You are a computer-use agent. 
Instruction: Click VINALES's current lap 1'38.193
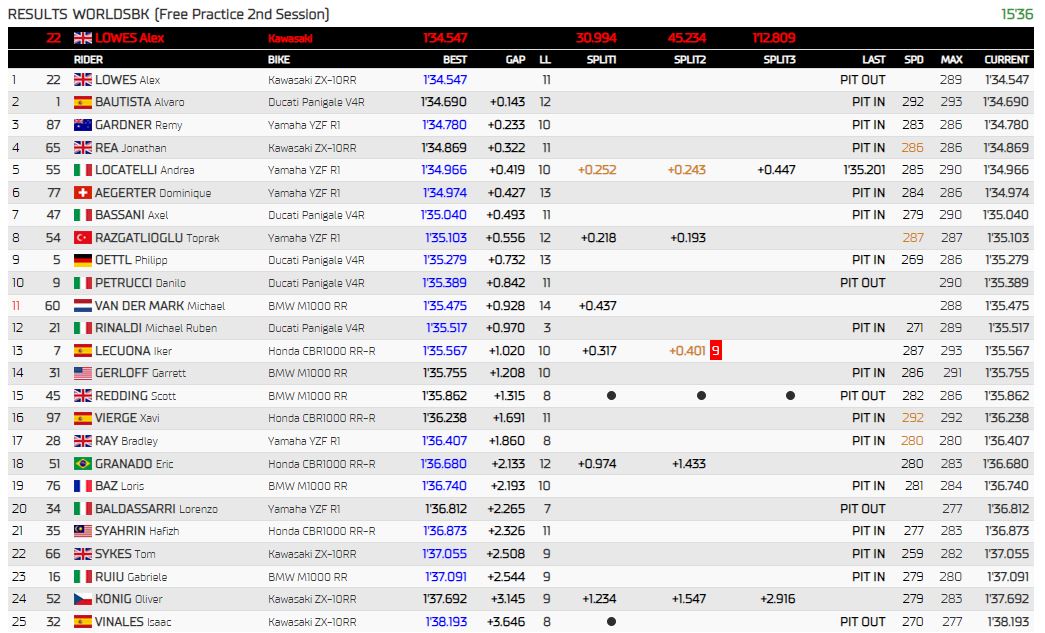[x=1008, y=622]
